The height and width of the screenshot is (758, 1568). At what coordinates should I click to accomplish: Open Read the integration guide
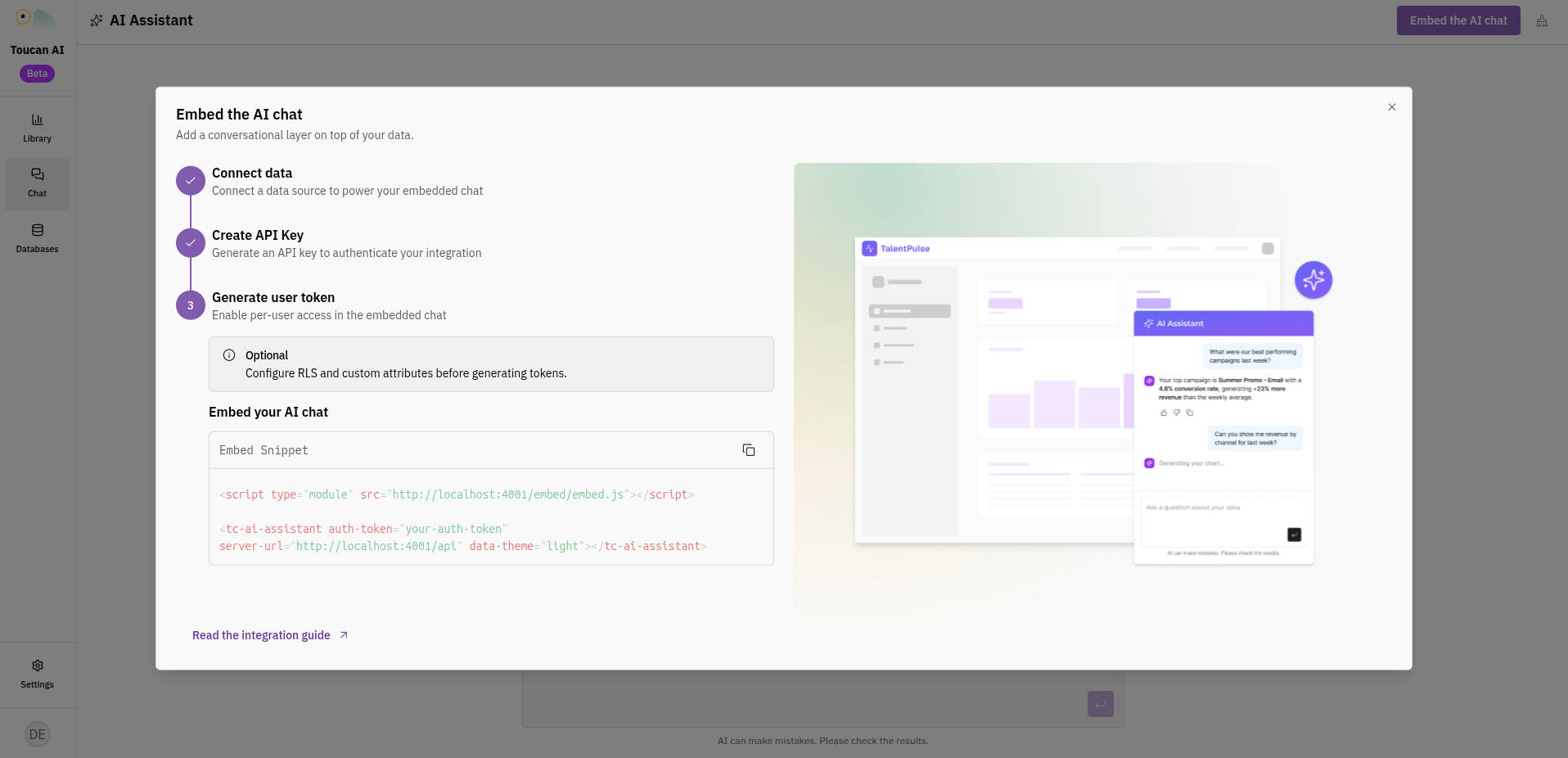[x=262, y=634]
